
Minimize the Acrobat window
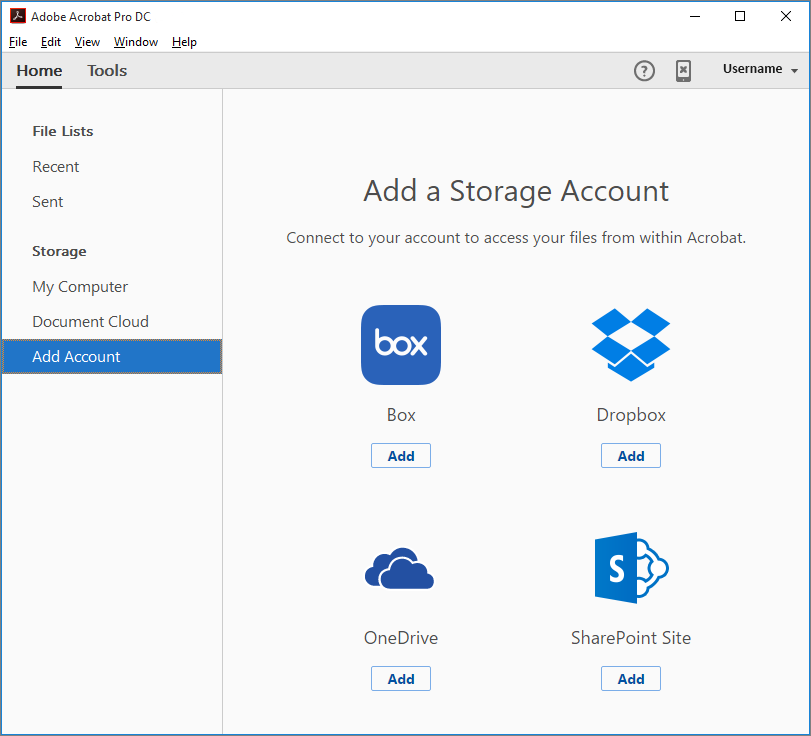click(x=695, y=16)
